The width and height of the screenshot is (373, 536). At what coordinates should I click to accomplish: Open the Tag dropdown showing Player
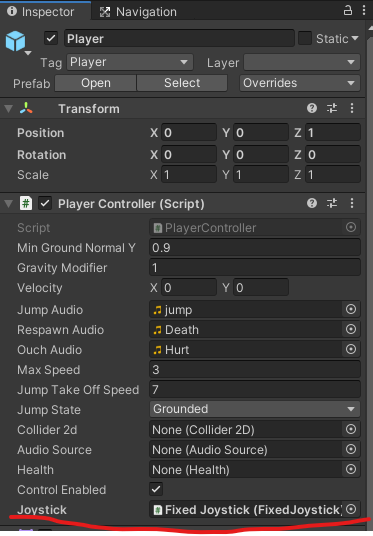click(x=130, y=62)
